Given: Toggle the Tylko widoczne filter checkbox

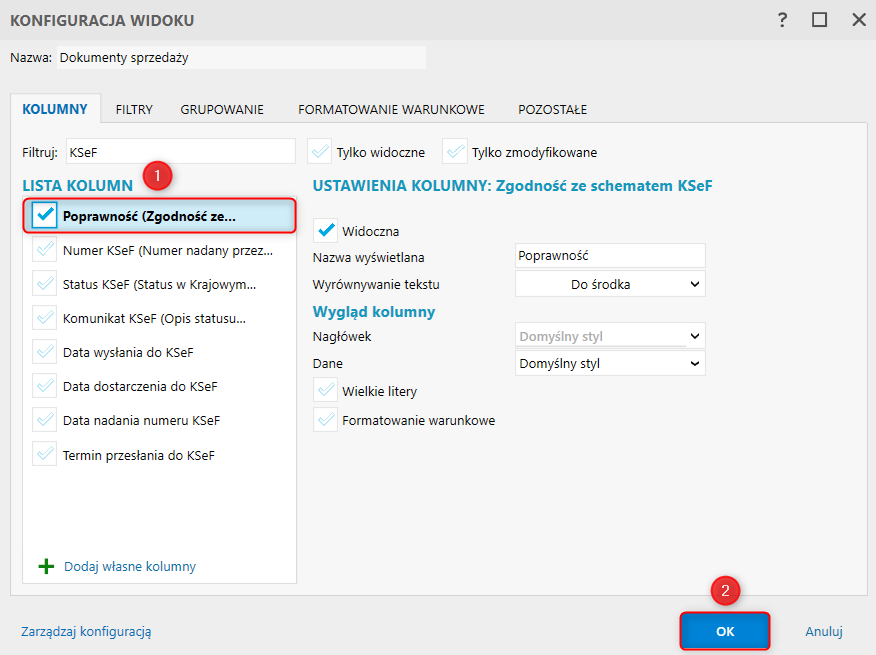Looking at the screenshot, I should [320, 152].
